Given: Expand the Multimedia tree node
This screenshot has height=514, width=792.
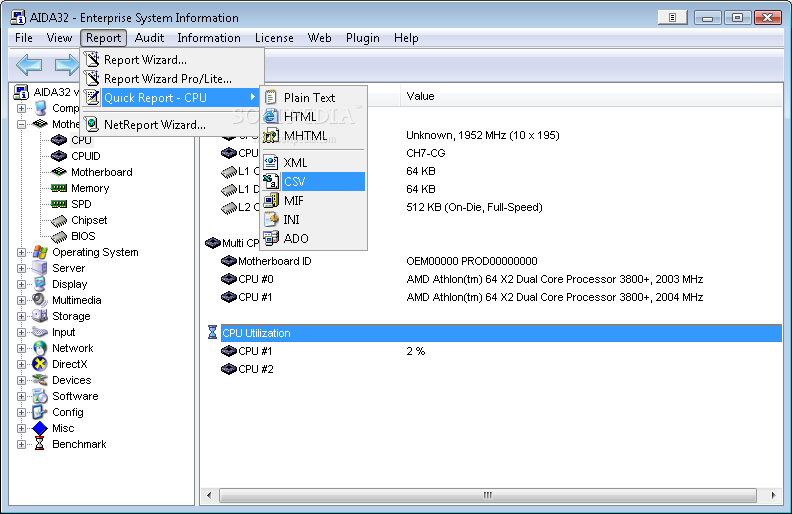Looking at the screenshot, I should point(21,300).
